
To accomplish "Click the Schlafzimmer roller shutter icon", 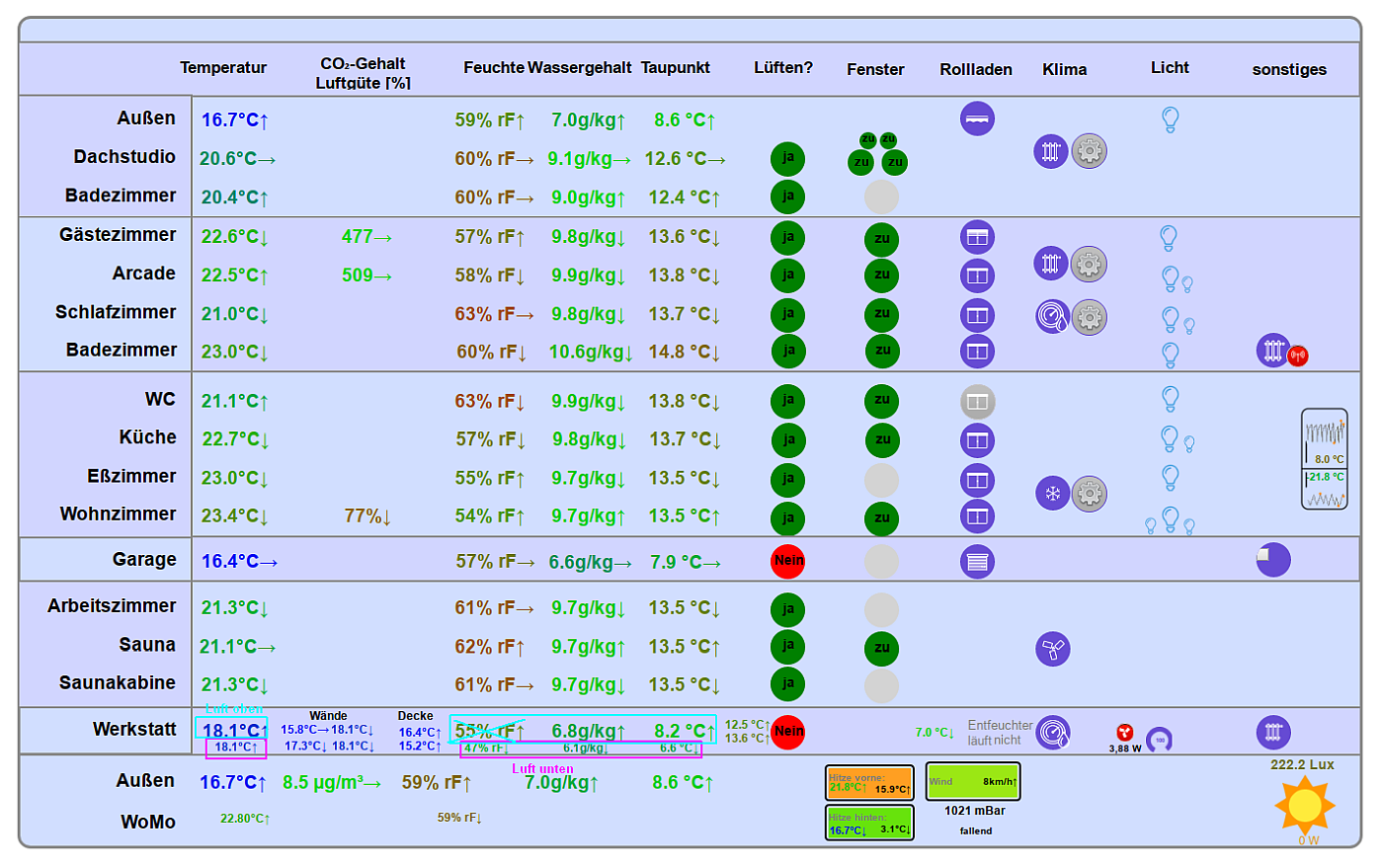I will 977,316.
